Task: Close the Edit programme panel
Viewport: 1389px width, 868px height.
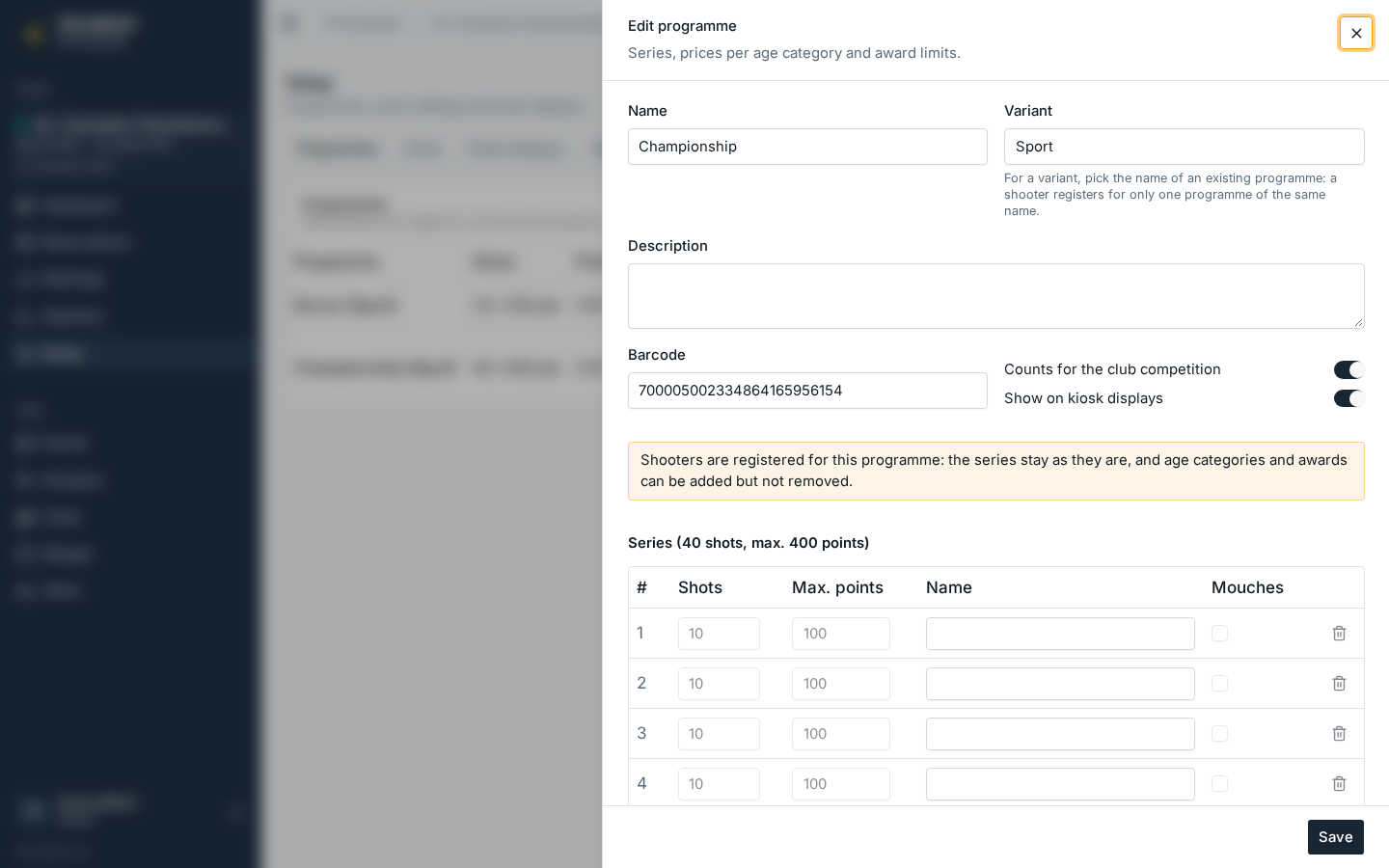Action: [x=1356, y=33]
